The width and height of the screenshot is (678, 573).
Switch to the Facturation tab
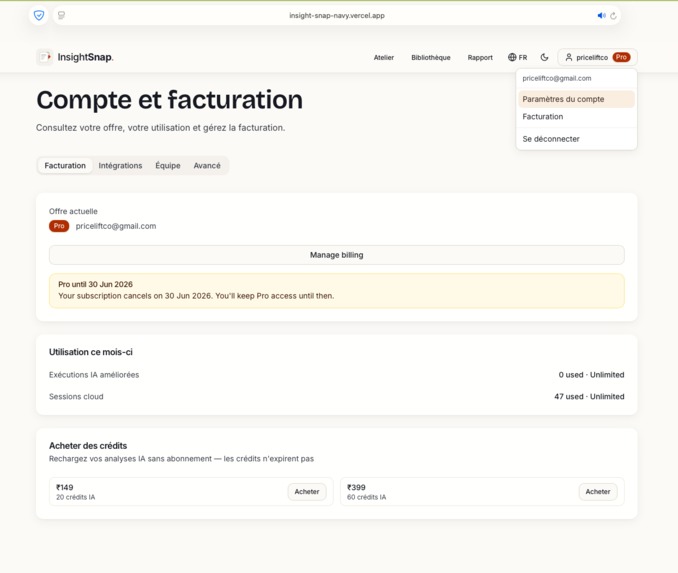point(65,166)
